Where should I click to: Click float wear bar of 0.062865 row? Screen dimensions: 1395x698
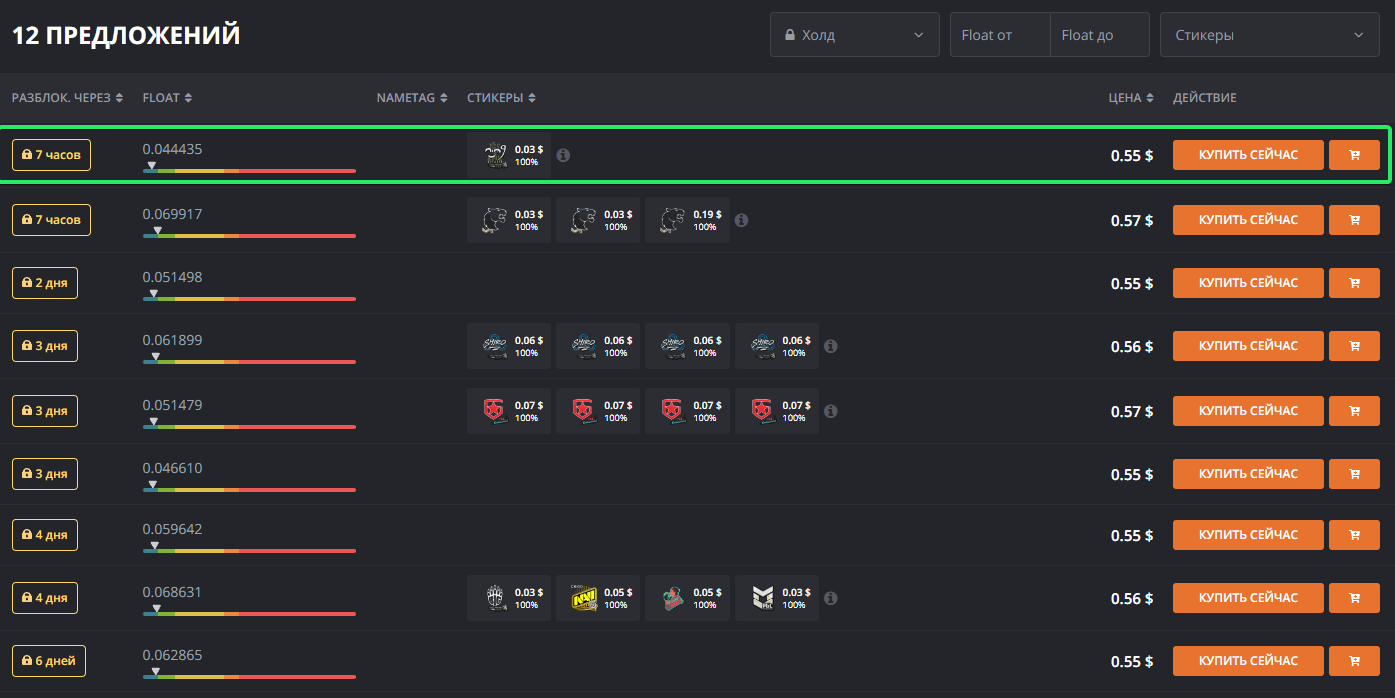click(249, 677)
